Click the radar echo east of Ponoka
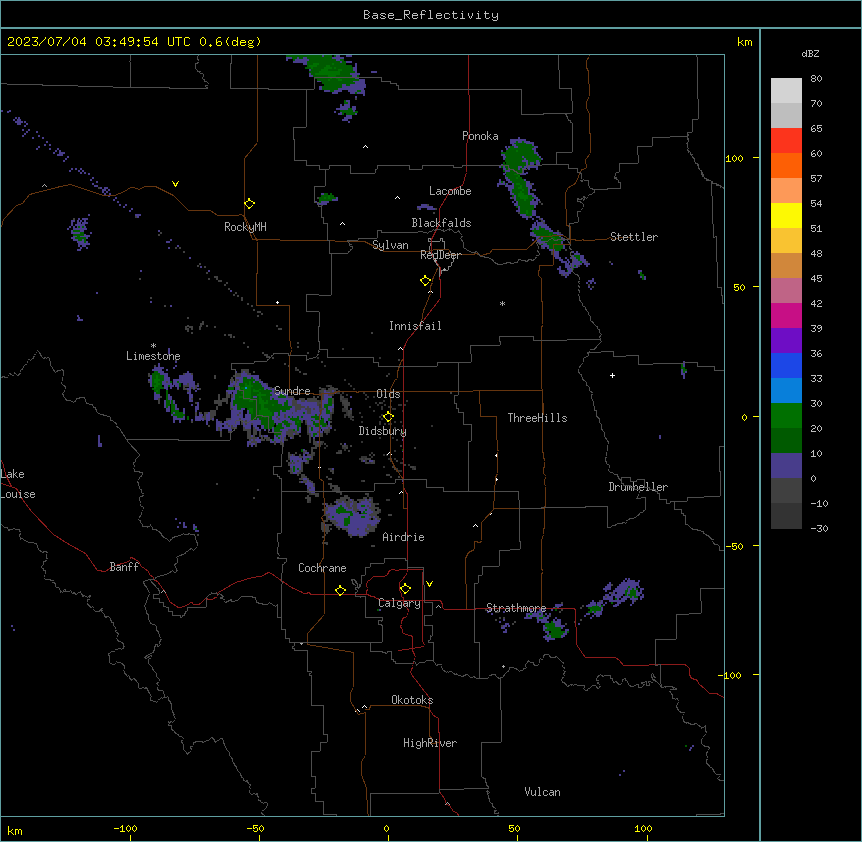This screenshot has width=862, height=842. tap(520, 177)
